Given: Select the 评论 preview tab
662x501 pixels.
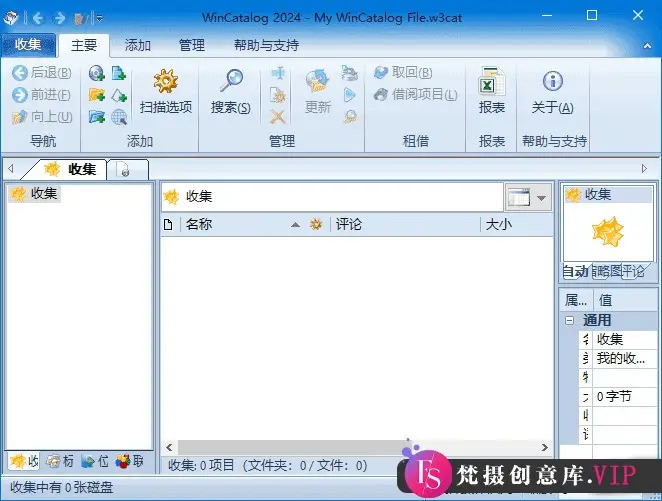Looking at the screenshot, I should point(633,271).
